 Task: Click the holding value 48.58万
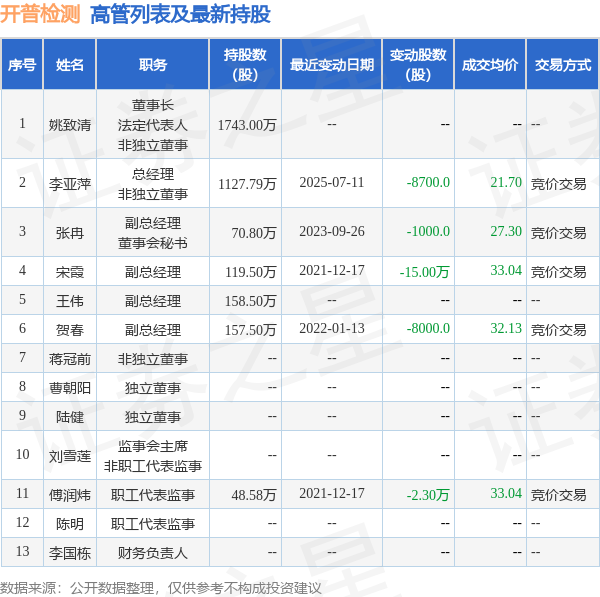(254, 495)
